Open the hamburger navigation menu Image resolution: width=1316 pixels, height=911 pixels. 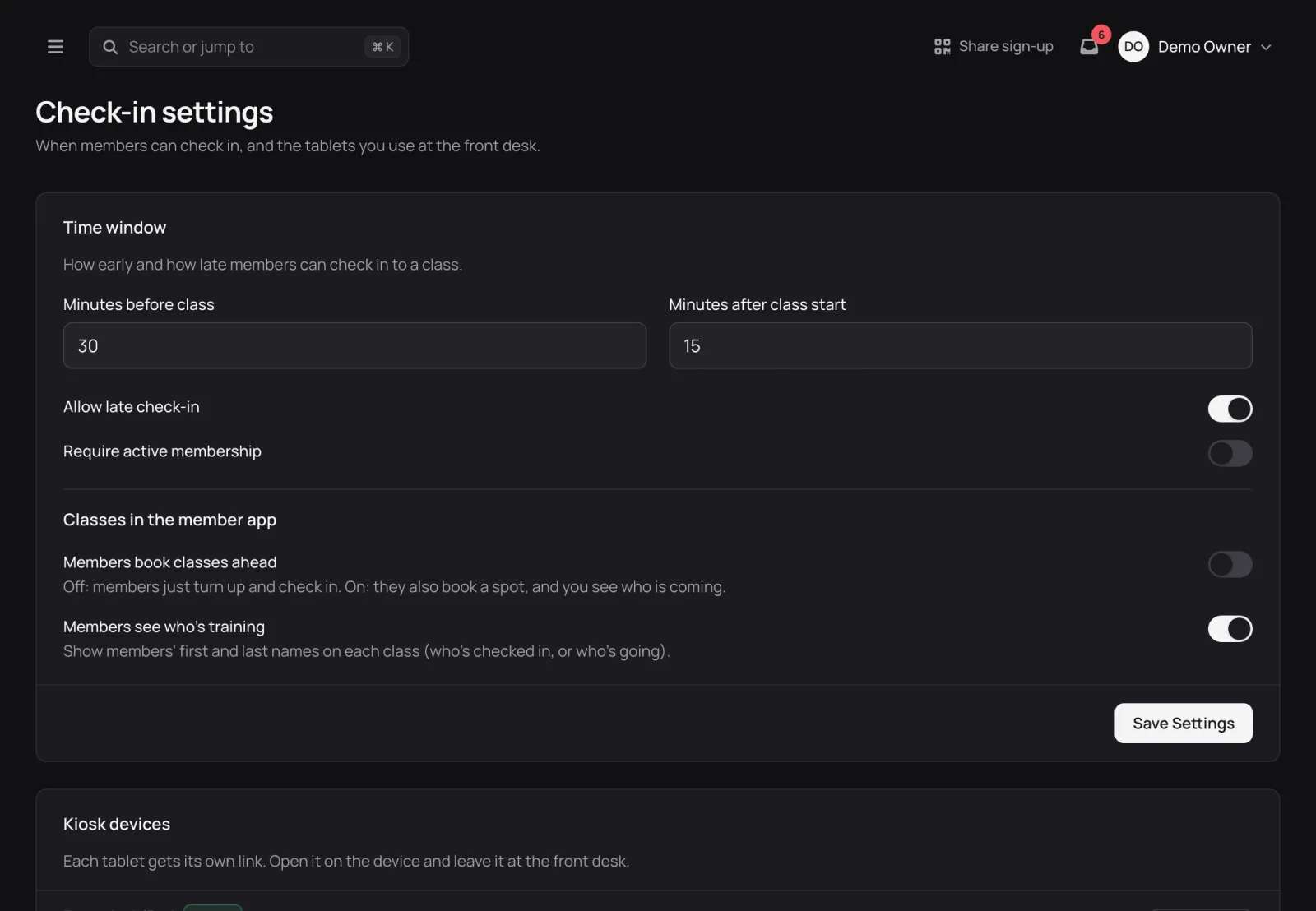tap(55, 47)
